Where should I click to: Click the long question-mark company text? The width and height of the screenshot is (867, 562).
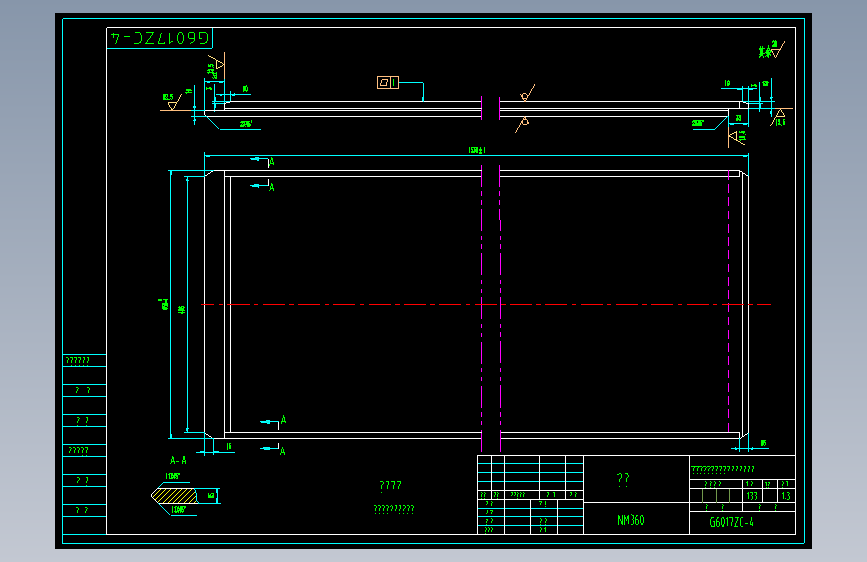723,469
